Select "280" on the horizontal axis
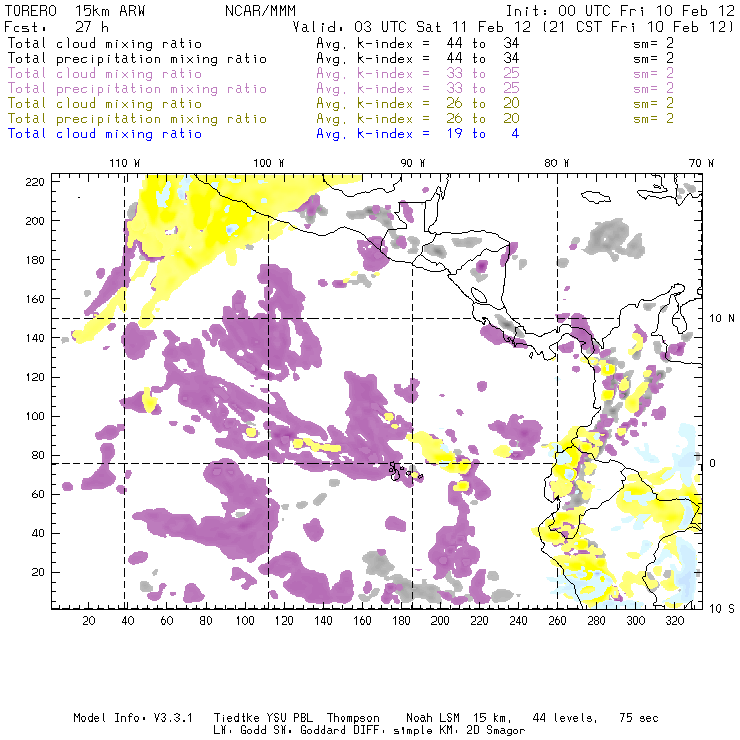 [597, 621]
